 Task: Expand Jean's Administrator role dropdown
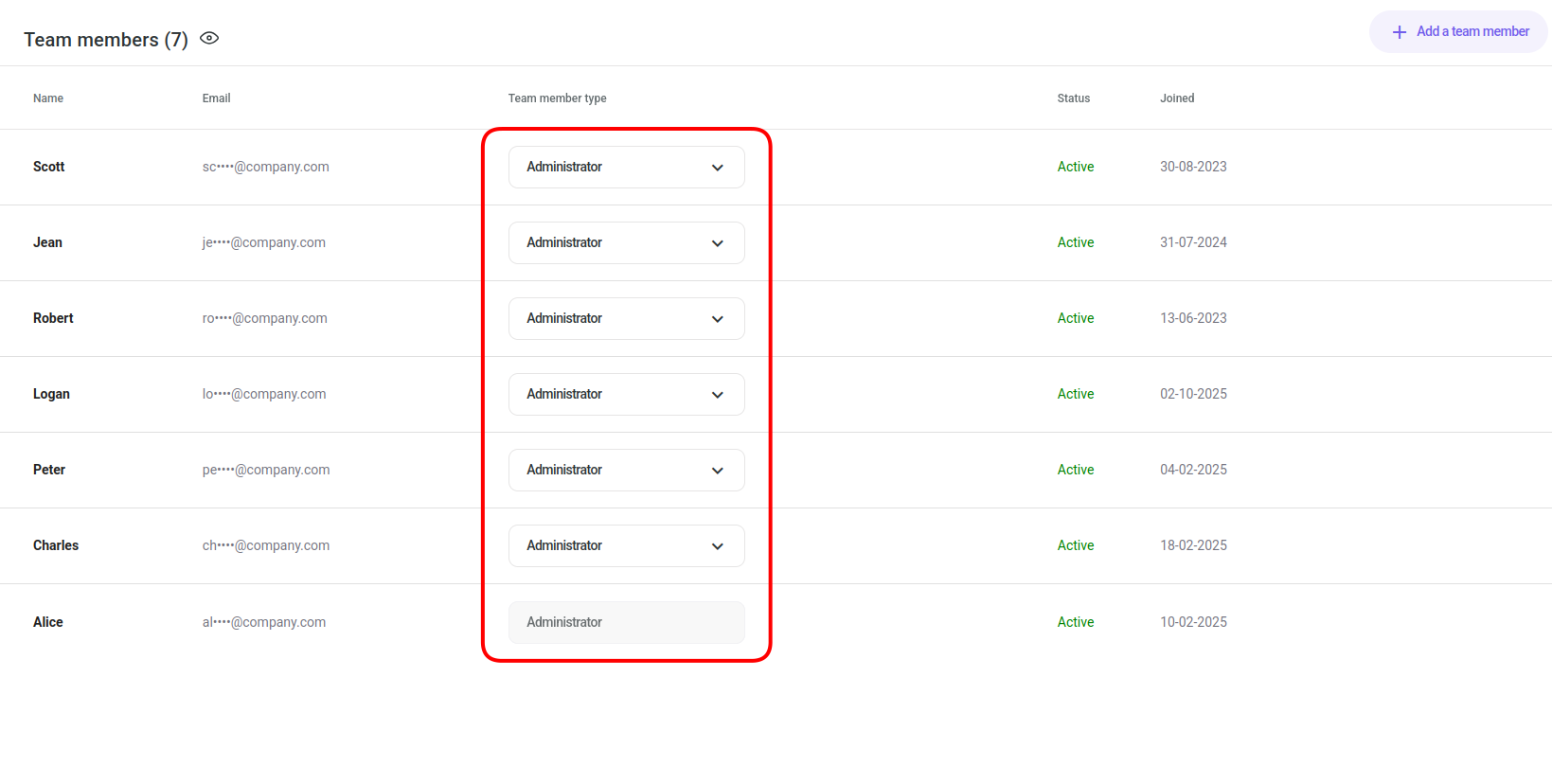coord(626,243)
